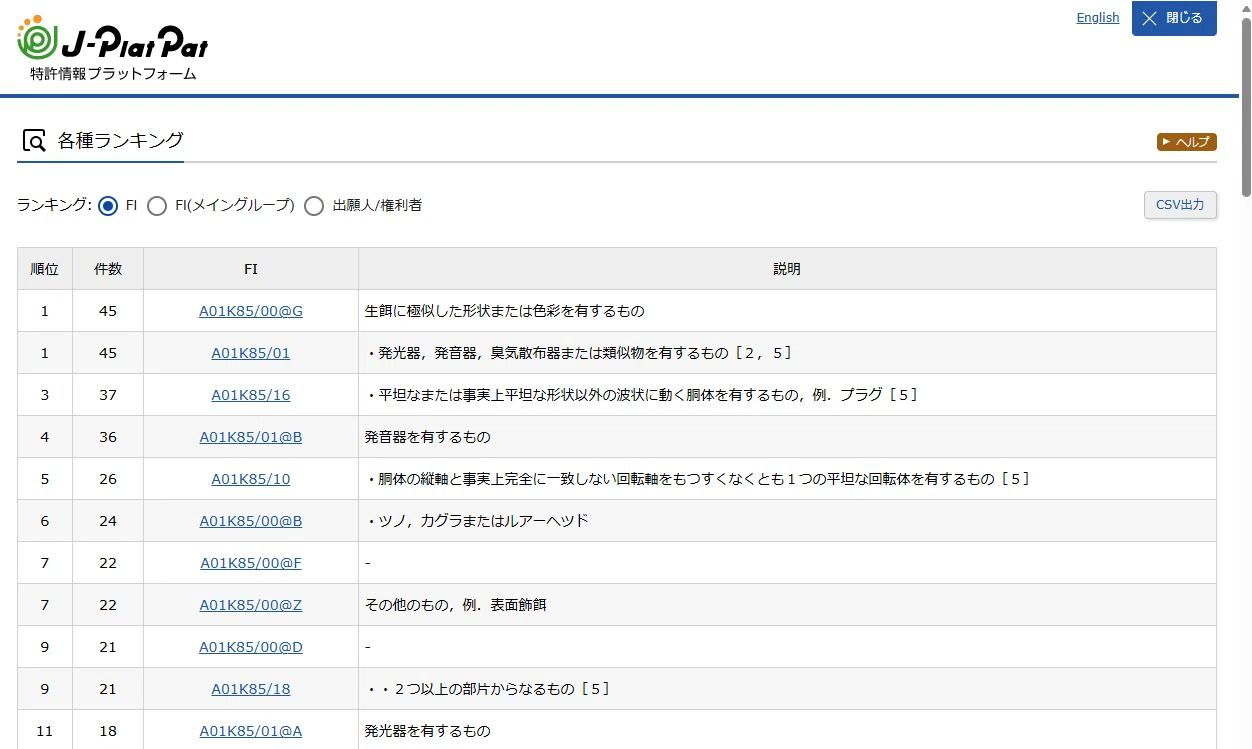Click the 件数 column header

pos(108,269)
